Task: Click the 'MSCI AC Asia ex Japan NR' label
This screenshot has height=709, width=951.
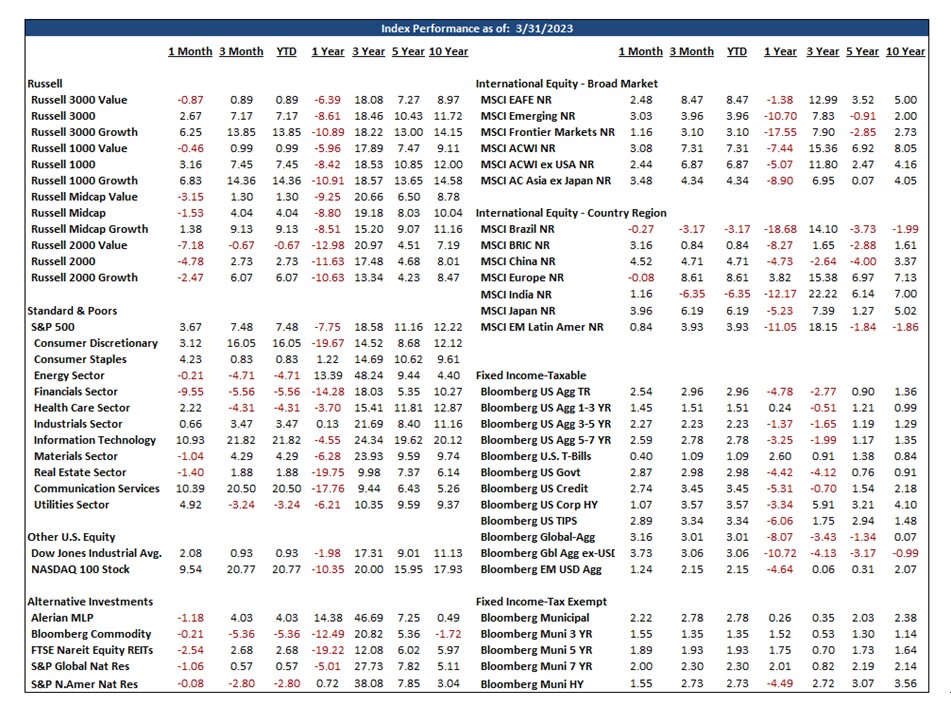Action: pyautogui.click(x=546, y=181)
